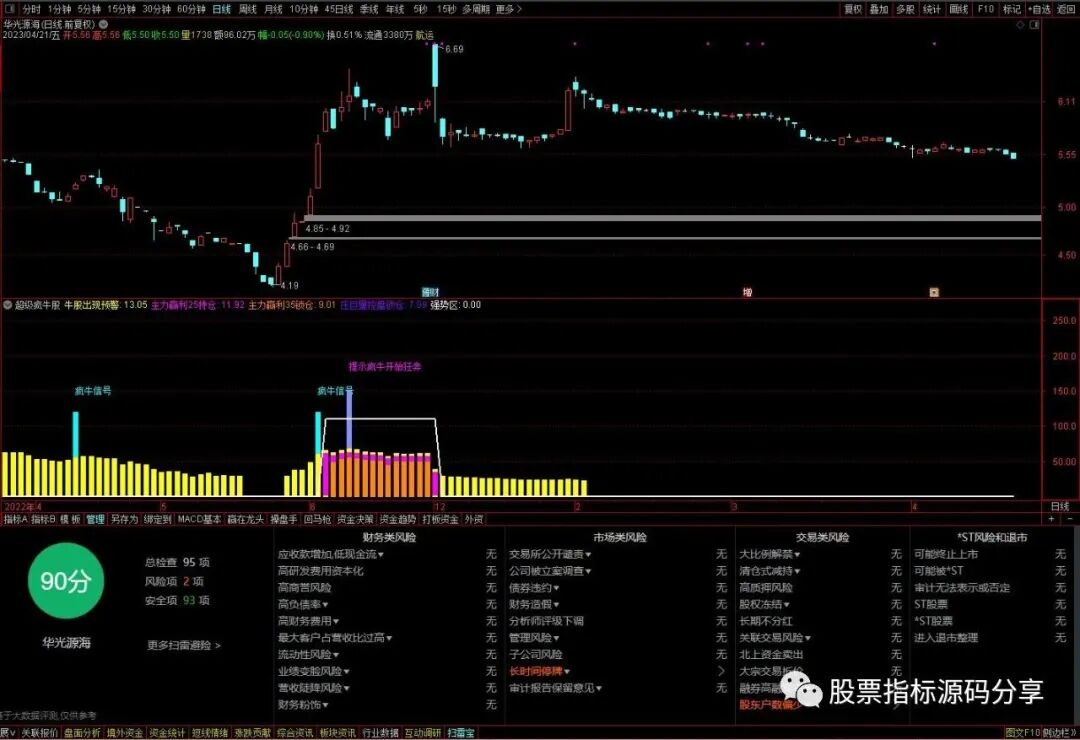The image size is (1080, 740).
Task: Click highlighted 管理 tab
Action: pos(95,520)
